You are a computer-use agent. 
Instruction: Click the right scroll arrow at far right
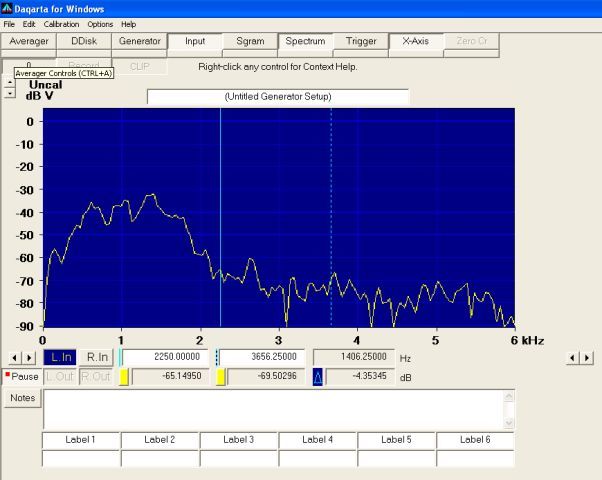click(x=586, y=357)
